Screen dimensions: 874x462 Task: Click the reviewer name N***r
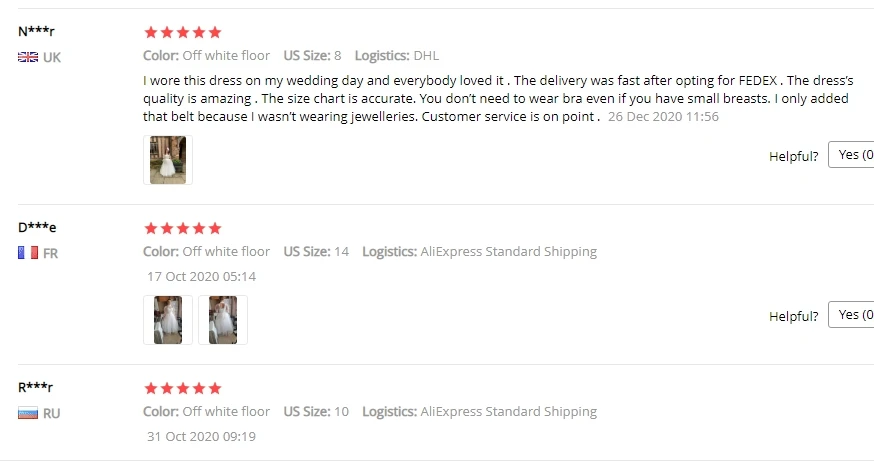click(x=37, y=32)
